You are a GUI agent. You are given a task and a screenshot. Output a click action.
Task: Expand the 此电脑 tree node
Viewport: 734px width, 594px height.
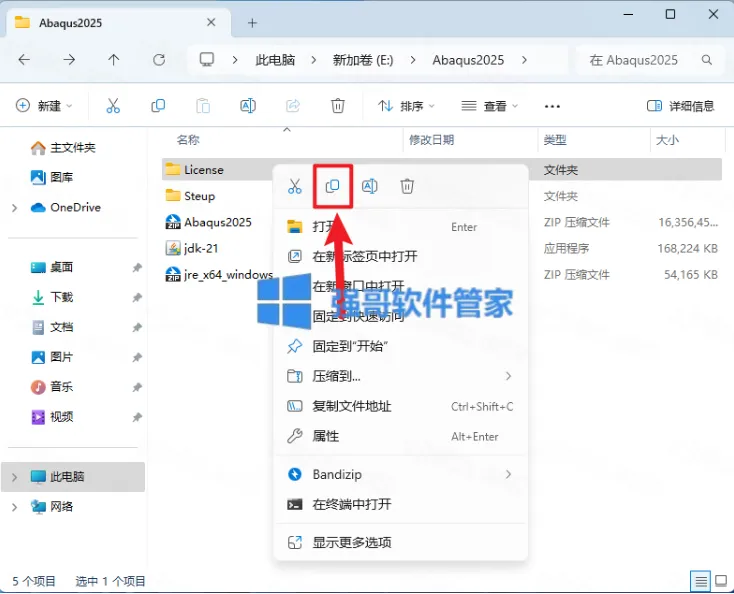click(x=15, y=477)
